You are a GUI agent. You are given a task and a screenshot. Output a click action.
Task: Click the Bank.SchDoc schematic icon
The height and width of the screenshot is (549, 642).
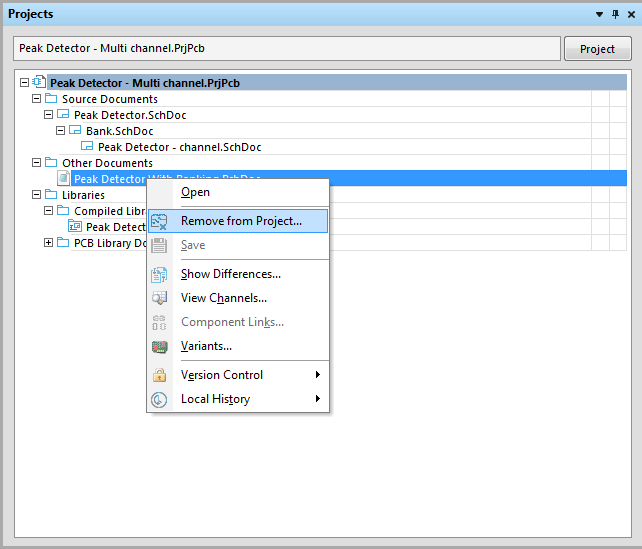75,131
